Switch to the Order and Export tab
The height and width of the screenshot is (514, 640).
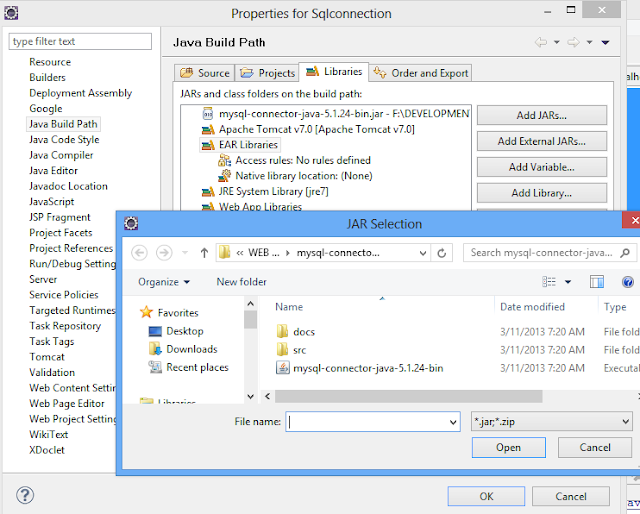point(421,73)
